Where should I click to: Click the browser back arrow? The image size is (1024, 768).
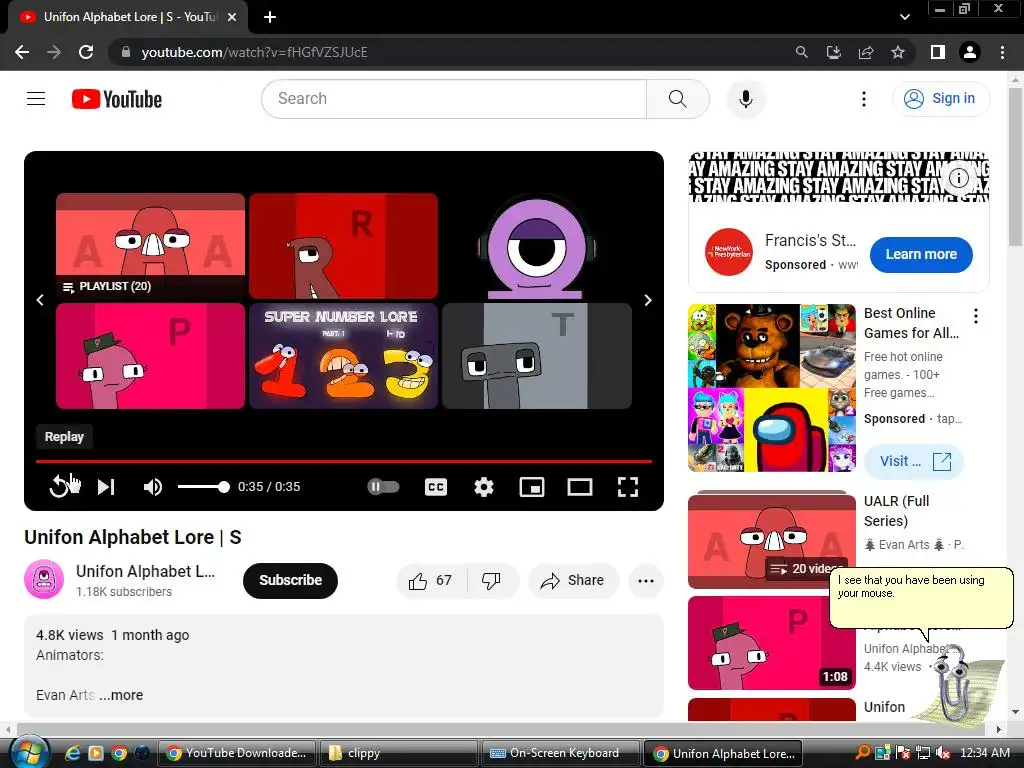(22, 52)
